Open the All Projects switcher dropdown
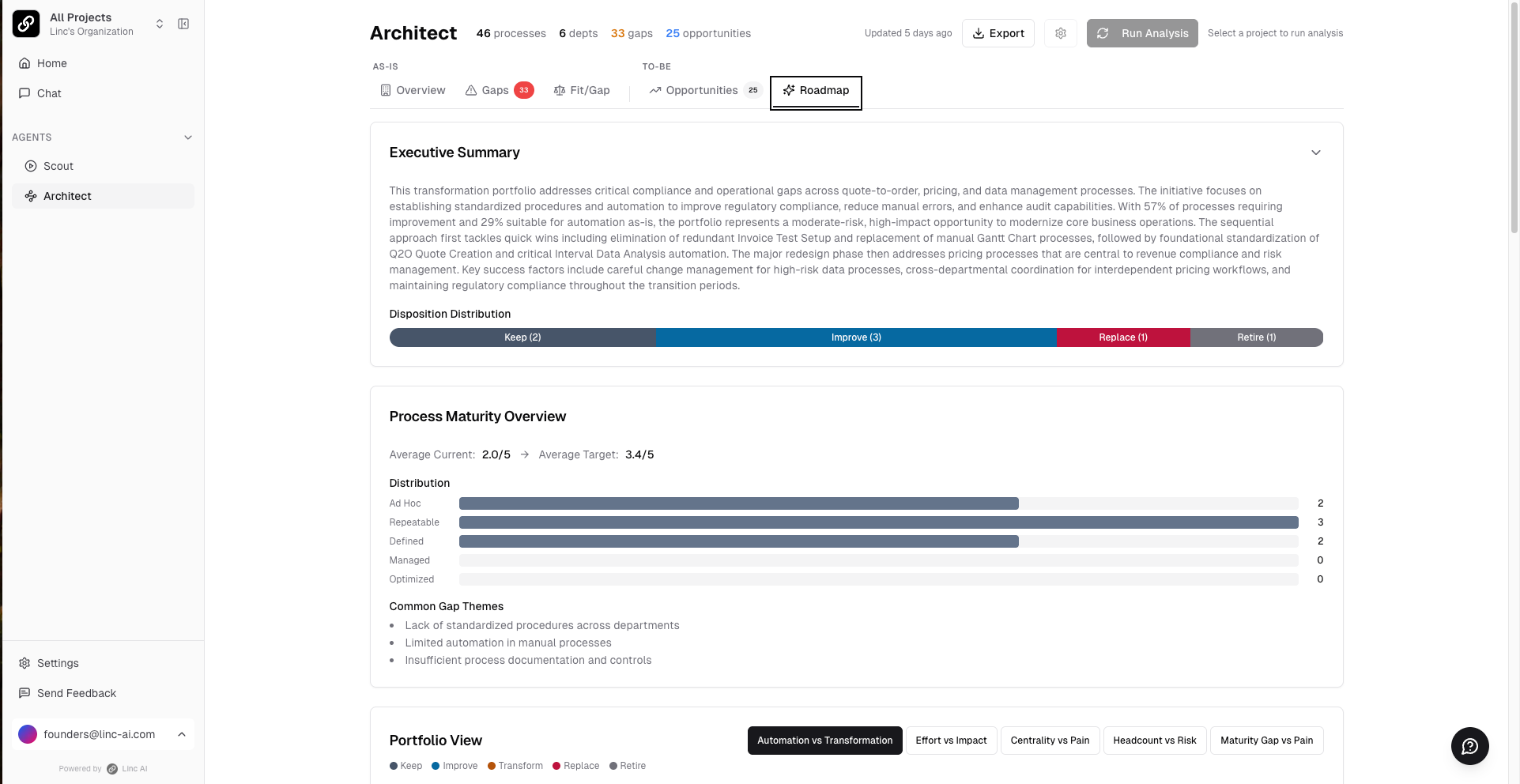This screenshot has width=1520, height=784. pos(159,24)
